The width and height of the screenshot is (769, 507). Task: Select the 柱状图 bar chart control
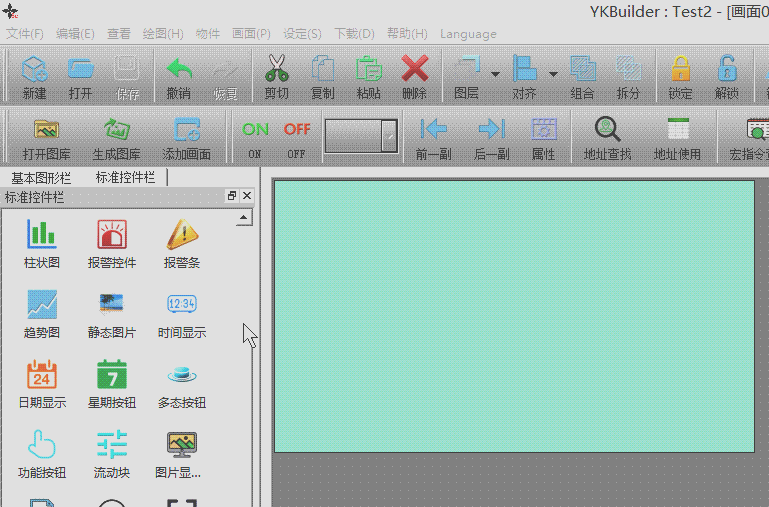click(41, 244)
